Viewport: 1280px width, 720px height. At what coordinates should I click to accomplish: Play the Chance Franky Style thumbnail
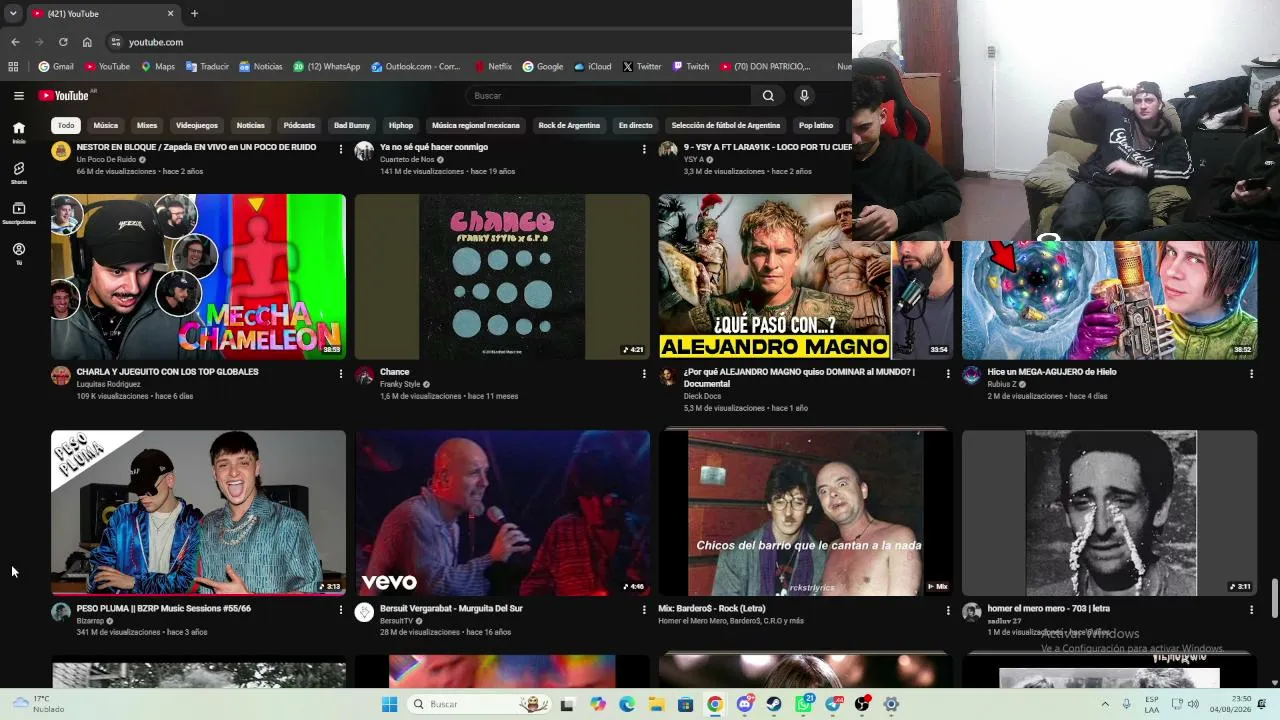502,277
